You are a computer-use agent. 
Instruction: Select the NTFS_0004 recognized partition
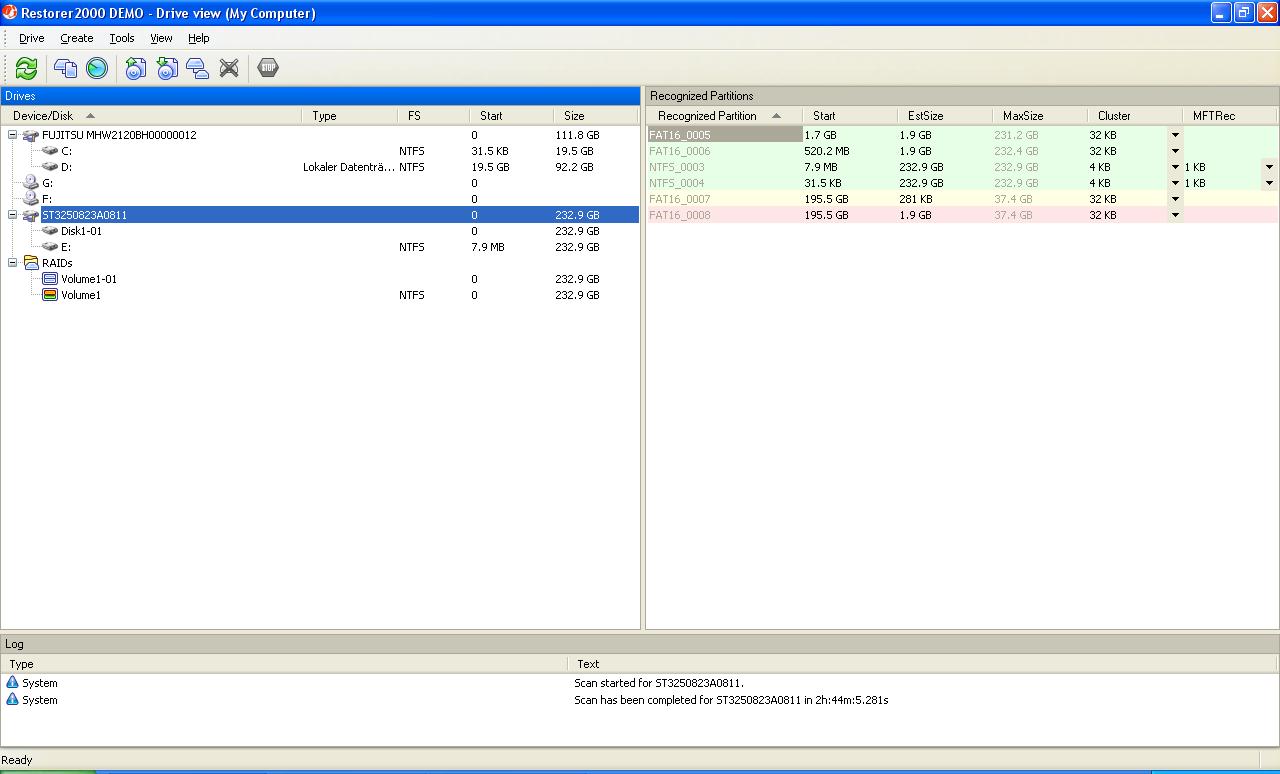677,183
